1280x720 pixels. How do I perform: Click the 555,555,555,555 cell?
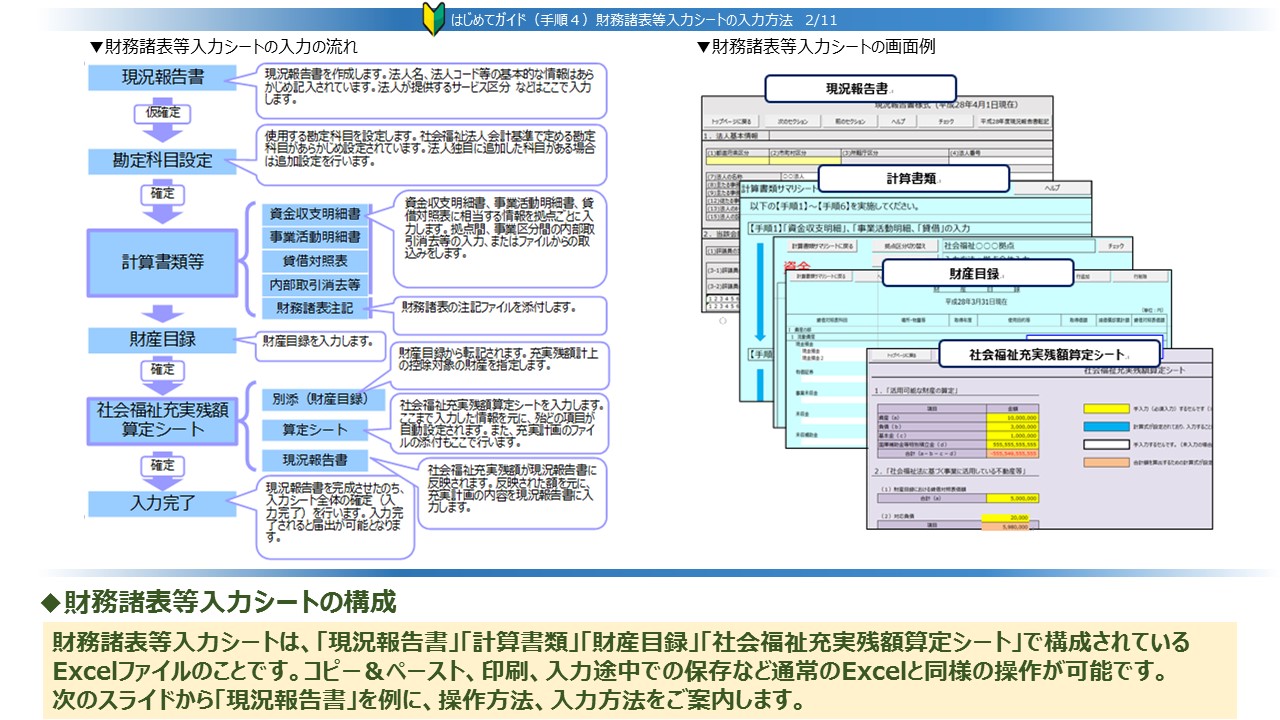click(x=1012, y=445)
